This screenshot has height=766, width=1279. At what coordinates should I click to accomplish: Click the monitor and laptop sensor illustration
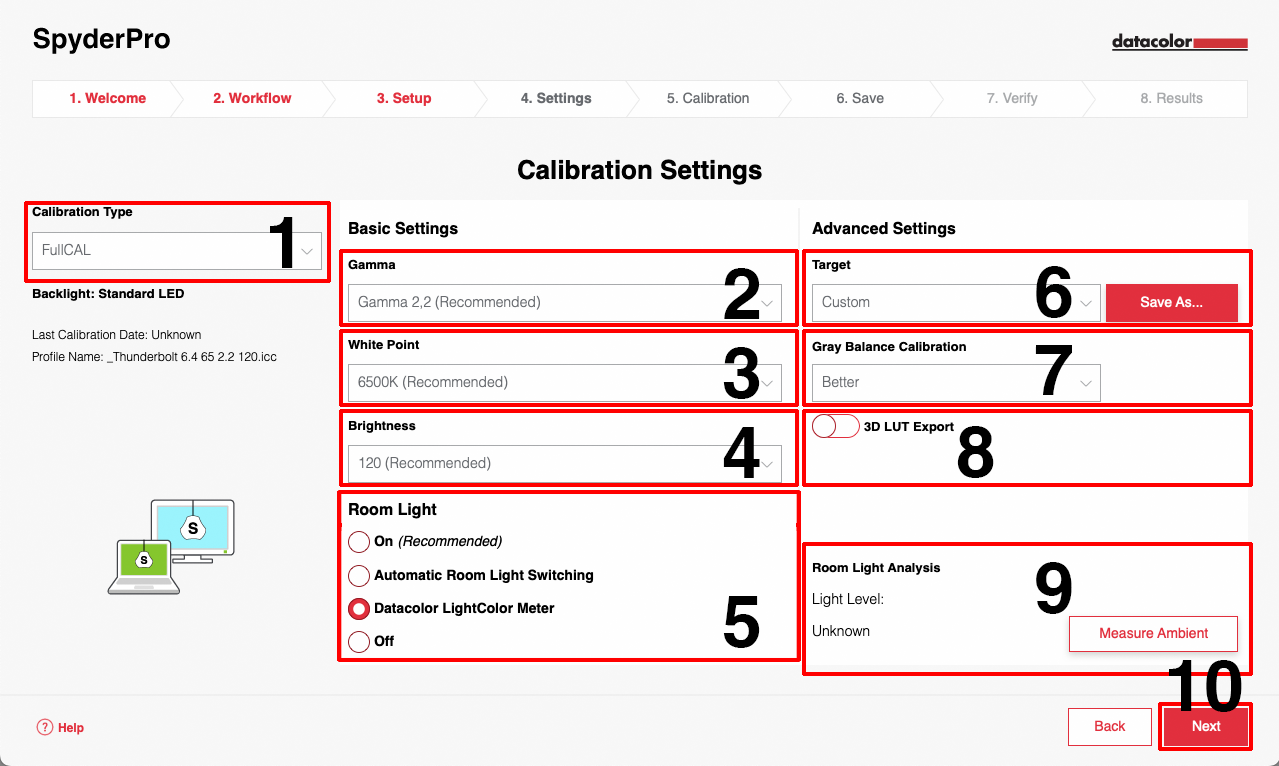pos(171,546)
